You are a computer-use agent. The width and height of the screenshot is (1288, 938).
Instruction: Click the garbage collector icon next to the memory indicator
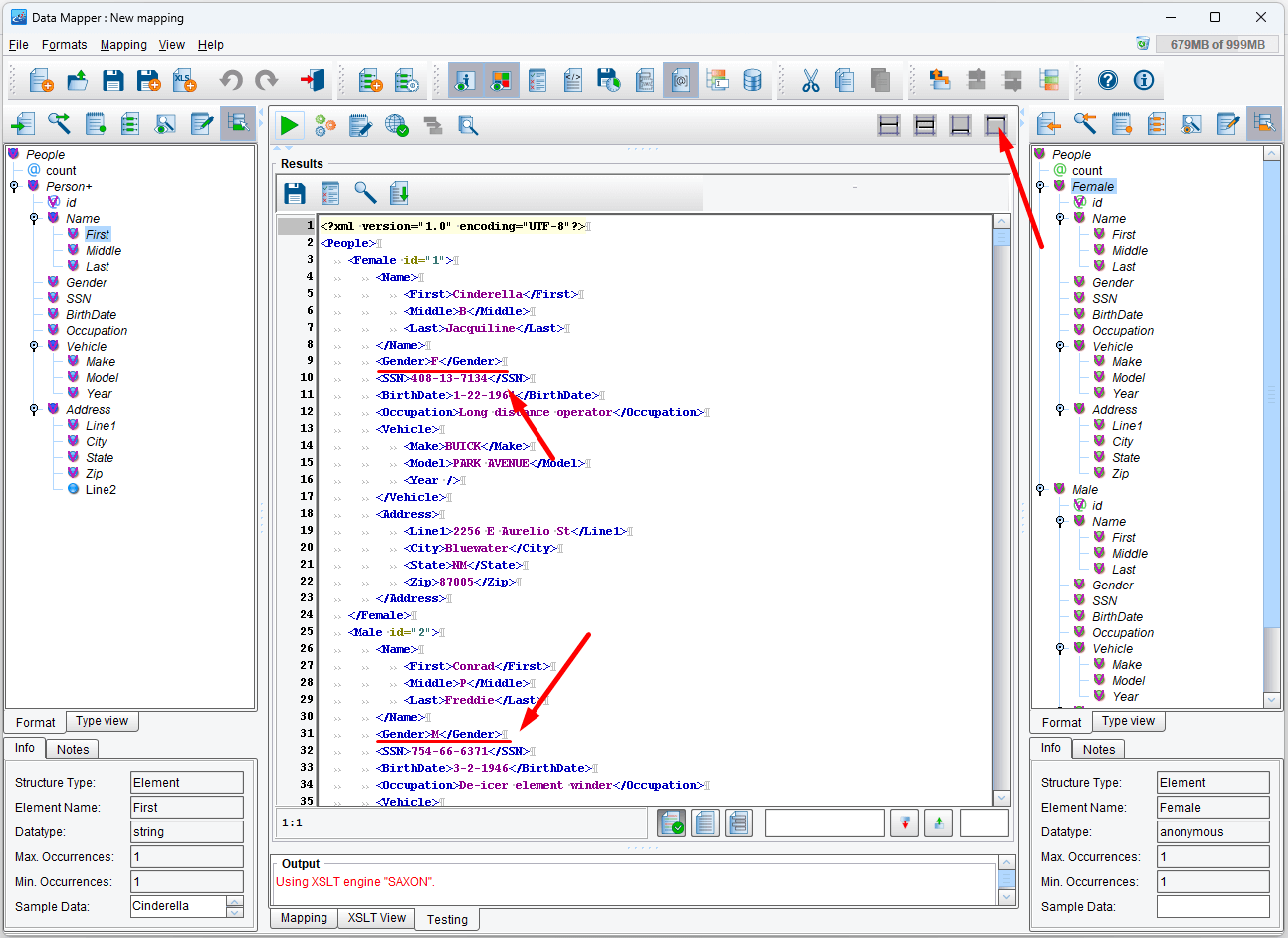(x=1143, y=44)
